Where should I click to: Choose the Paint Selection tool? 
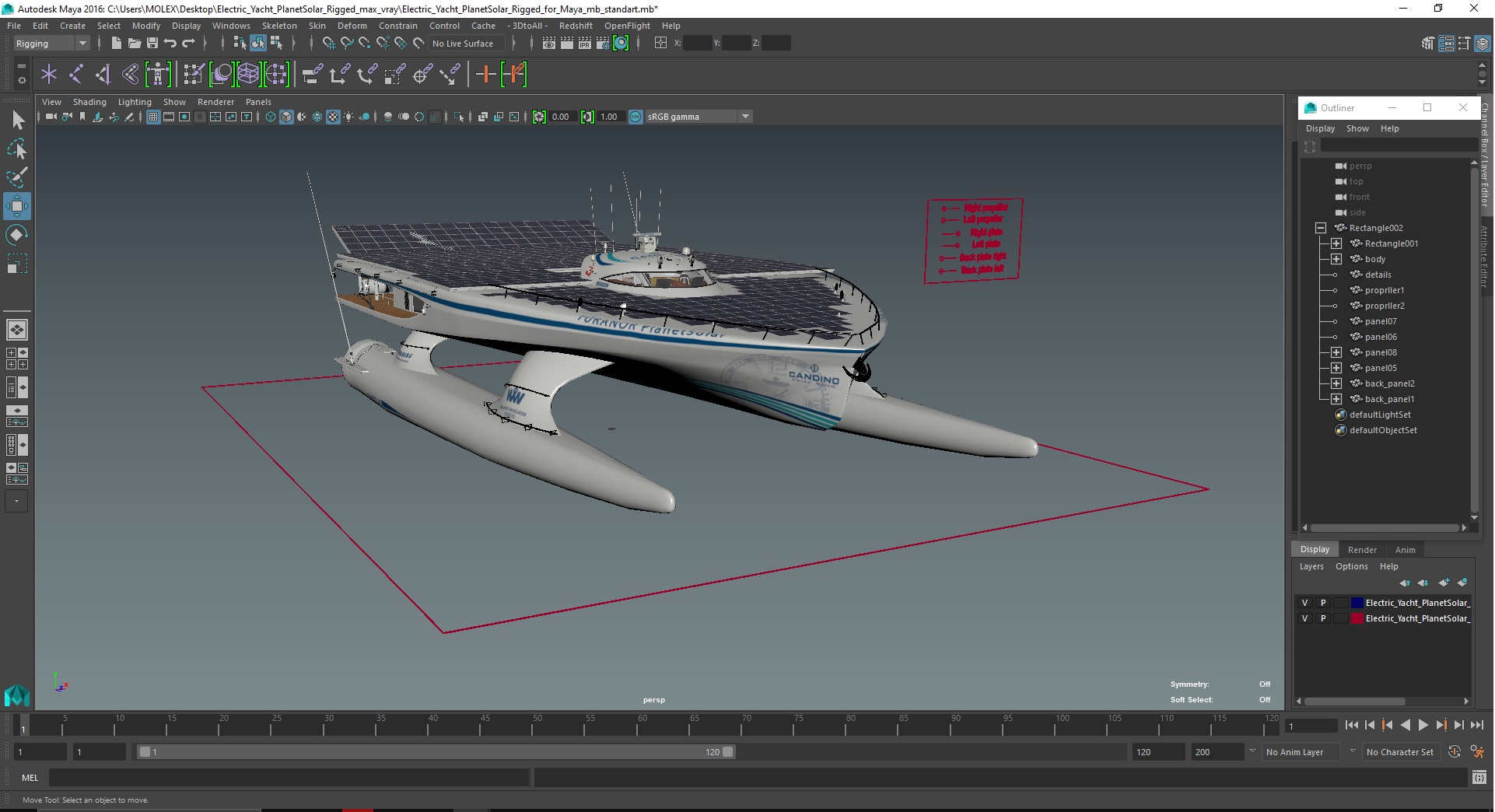(17, 177)
